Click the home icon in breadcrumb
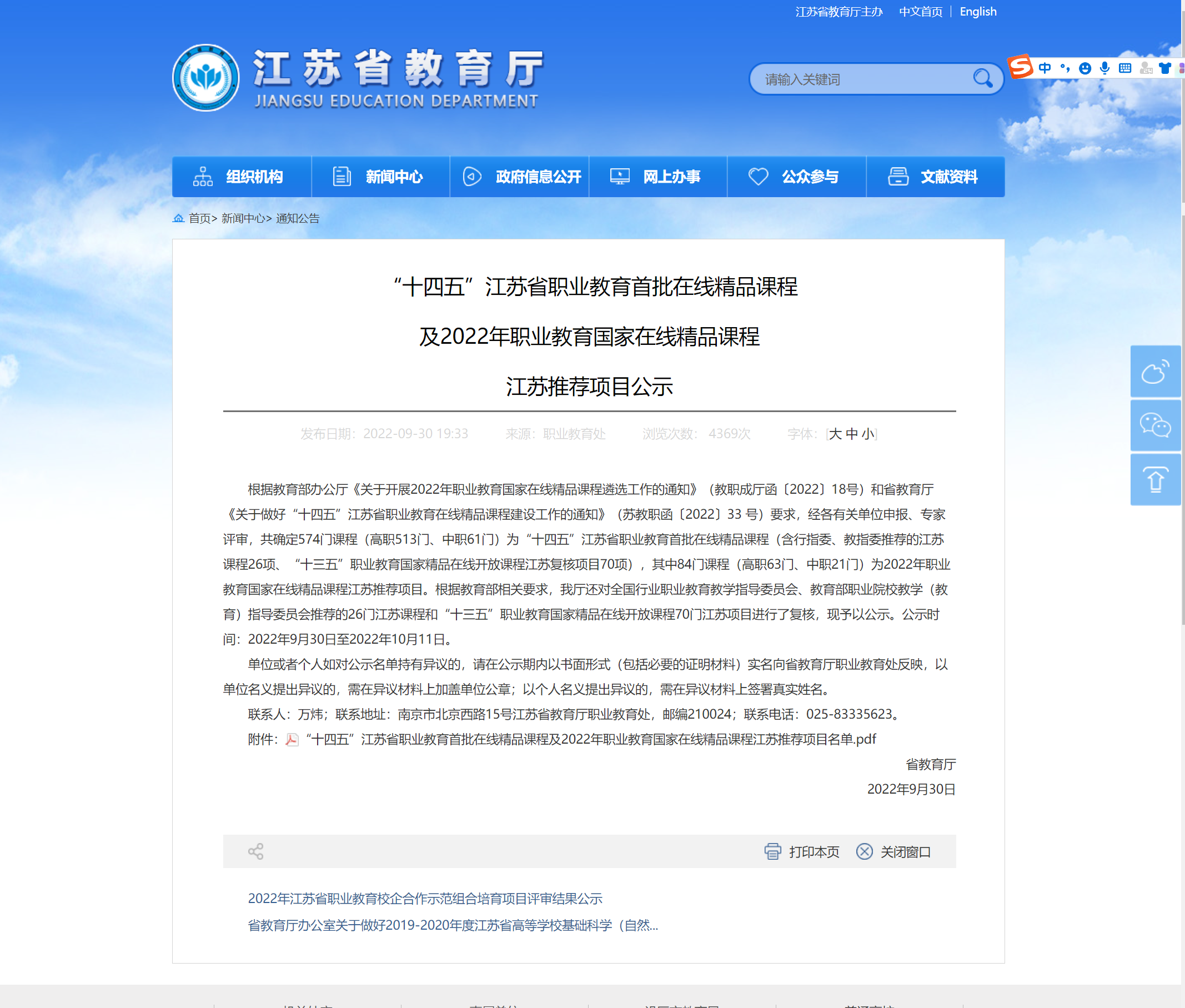Viewport: 1185px width, 1008px height. (178, 218)
